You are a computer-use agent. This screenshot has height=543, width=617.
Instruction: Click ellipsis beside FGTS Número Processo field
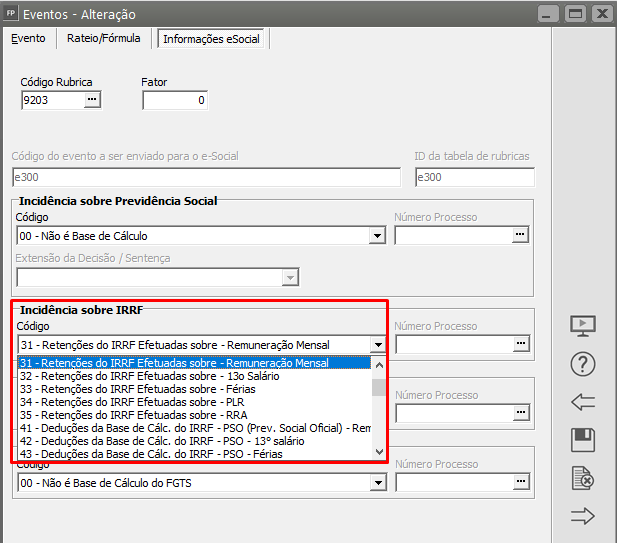tap(520, 482)
